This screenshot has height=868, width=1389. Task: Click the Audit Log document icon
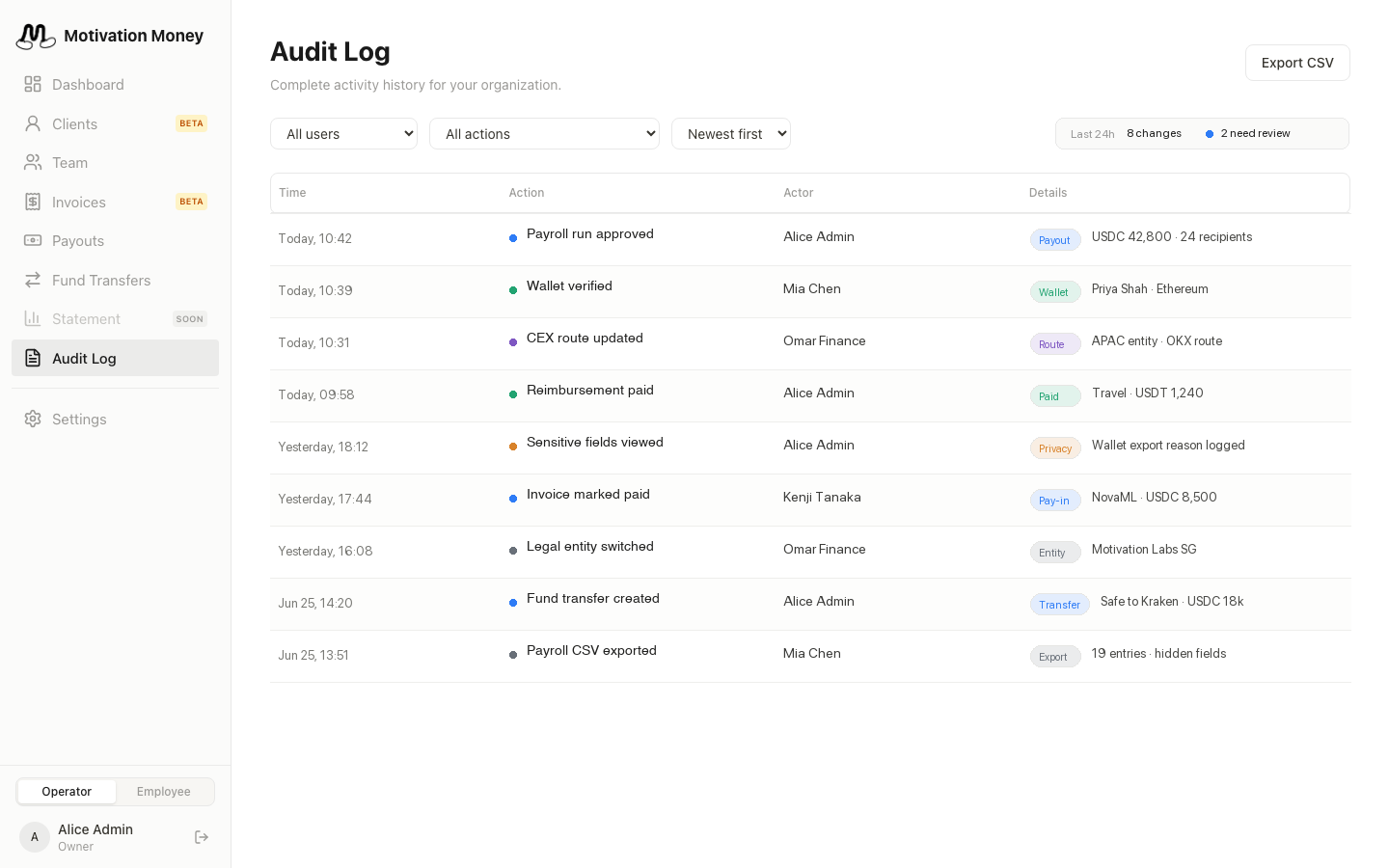[33, 358]
